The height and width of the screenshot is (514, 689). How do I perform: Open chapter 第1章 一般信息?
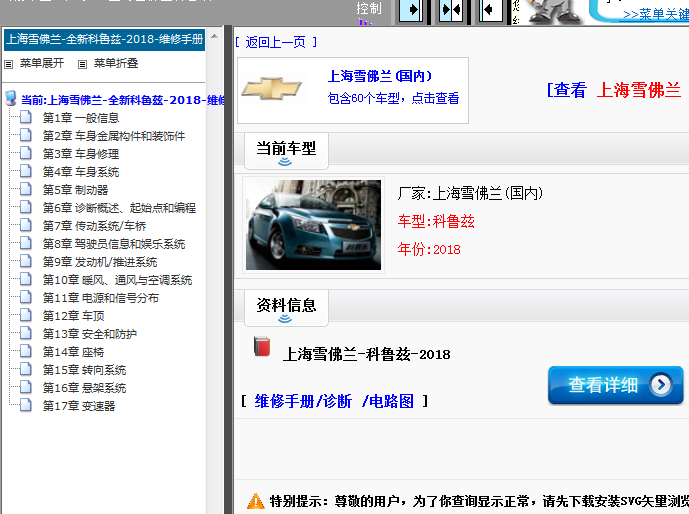pos(81,118)
